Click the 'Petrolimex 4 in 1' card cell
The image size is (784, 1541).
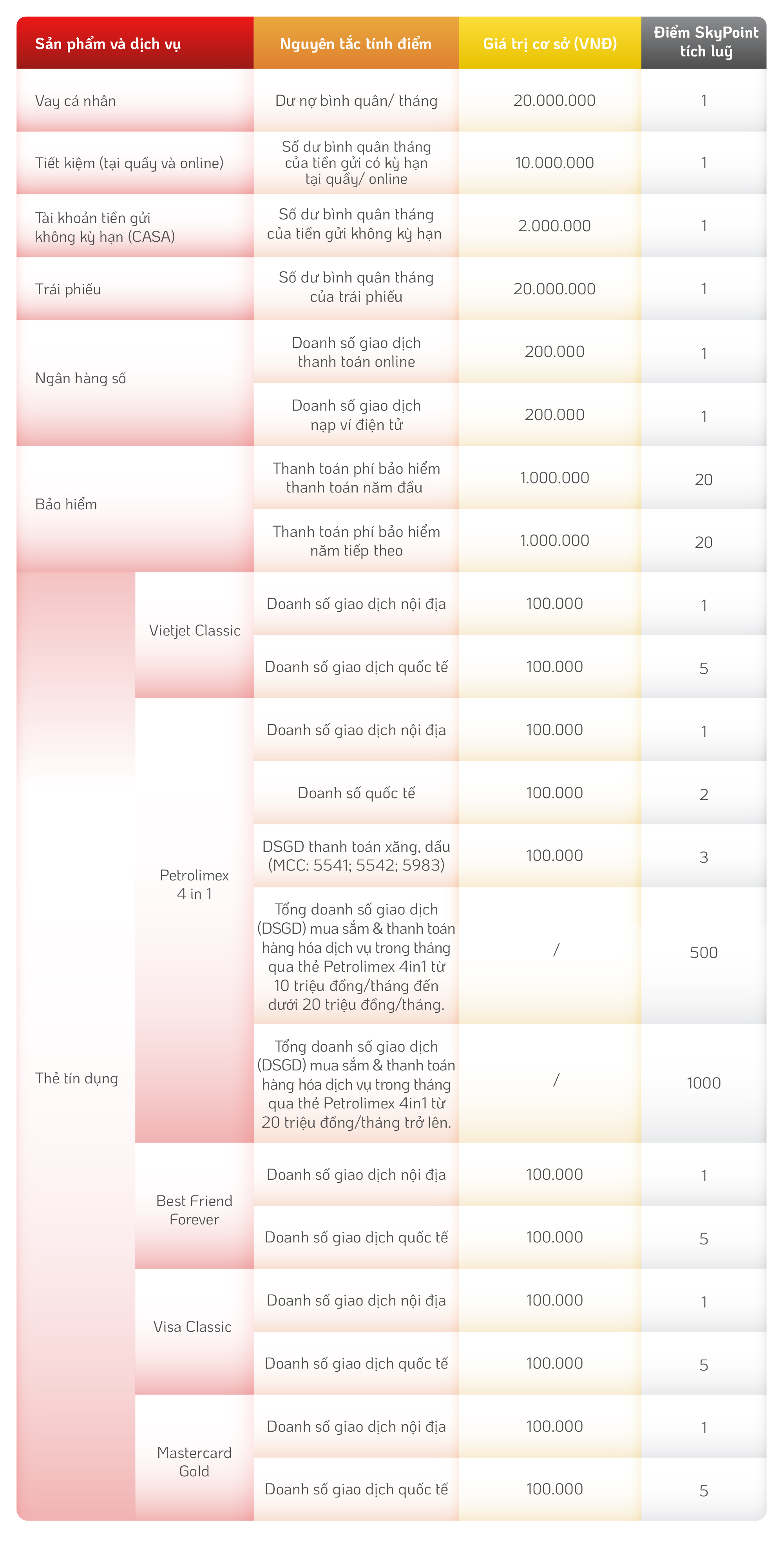[x=194, y=920]
